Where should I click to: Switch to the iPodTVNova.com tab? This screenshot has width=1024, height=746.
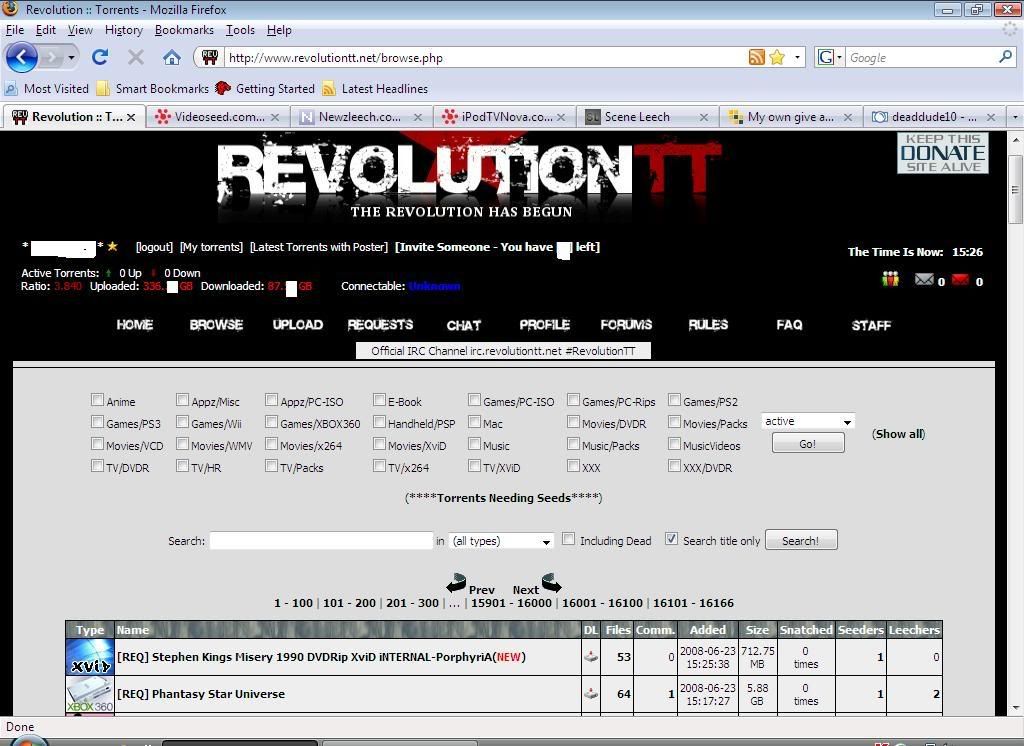coord(504,117)
